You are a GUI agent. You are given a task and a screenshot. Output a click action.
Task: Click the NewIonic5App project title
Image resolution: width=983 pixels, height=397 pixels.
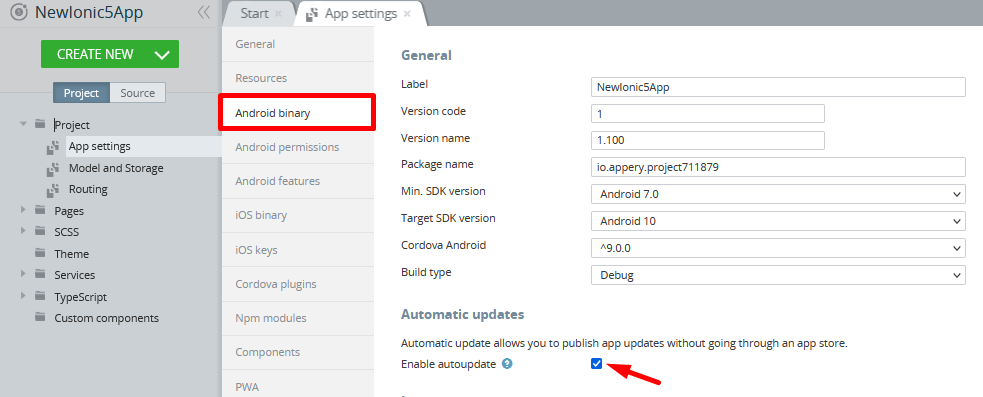pyautogui.click(x=89, y=13)
